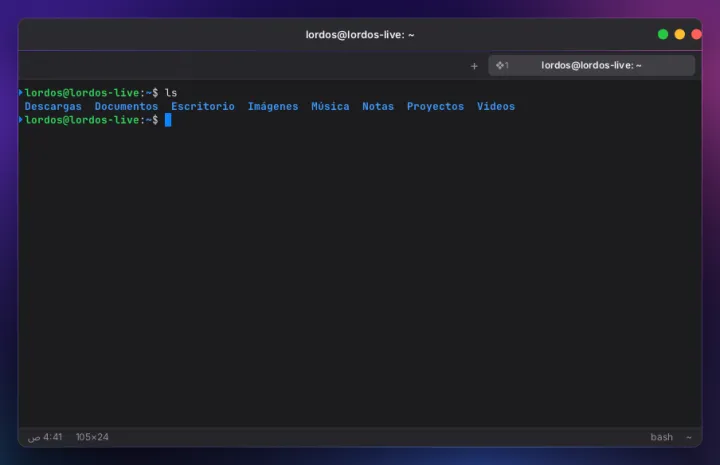Click the blue cursor block on the prompt line
This screenshot has height=465, width=720.
tap(168, 120)
